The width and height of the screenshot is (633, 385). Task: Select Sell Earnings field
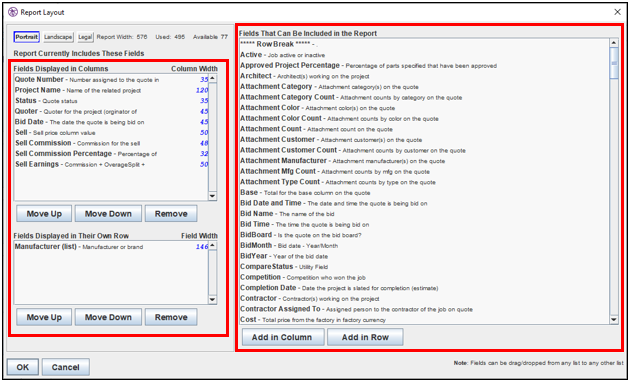click(x=111, y=164)
